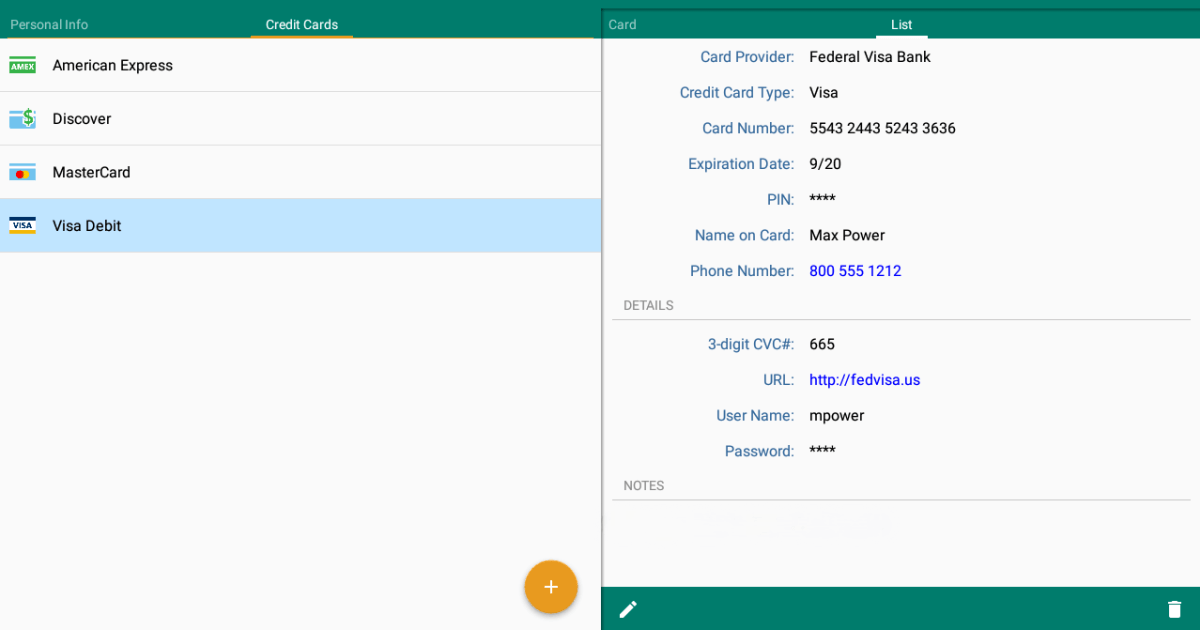Screen dimensions: 1200x630
Task: Click the card number 5543 2443 5243 3636
Action: tap(882, 128)
